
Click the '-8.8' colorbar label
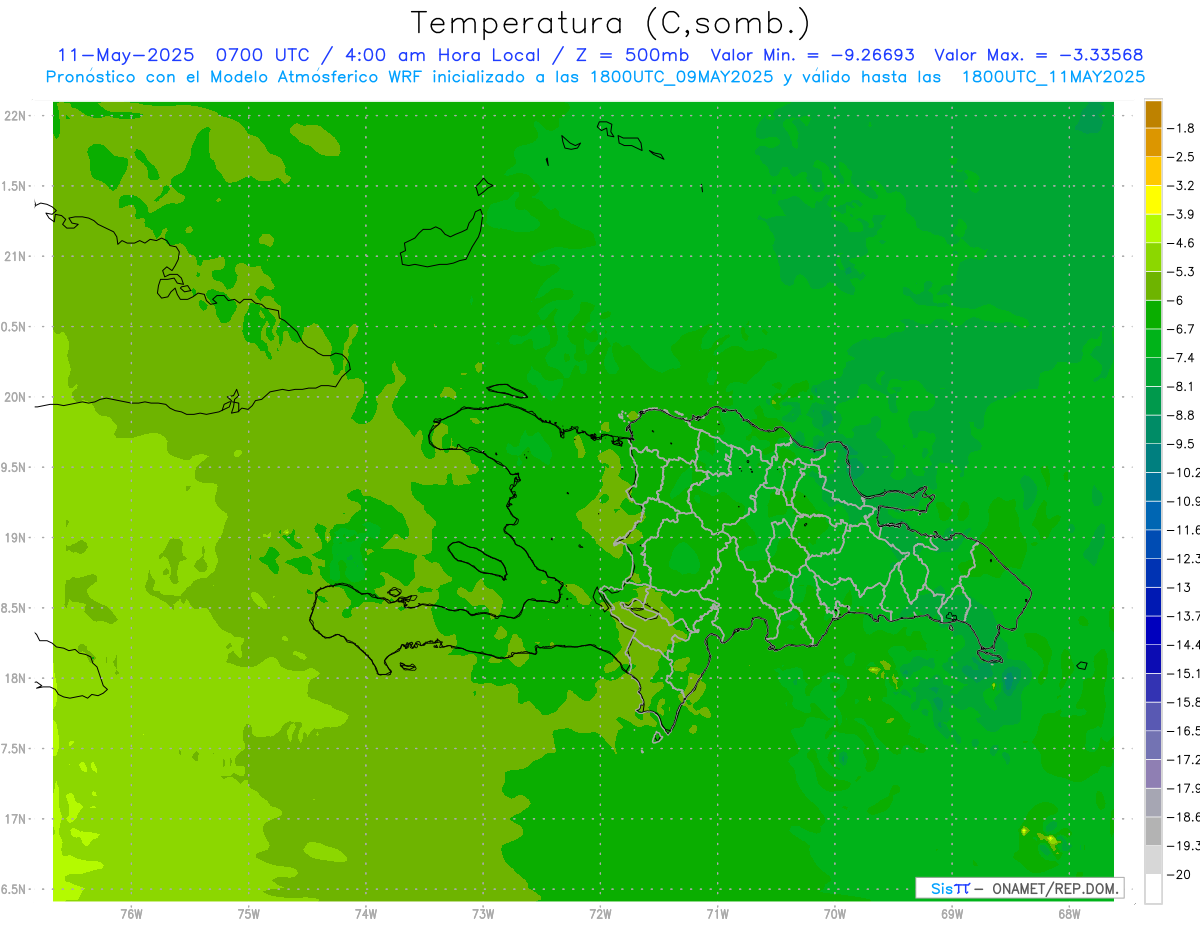[1181, 415]
